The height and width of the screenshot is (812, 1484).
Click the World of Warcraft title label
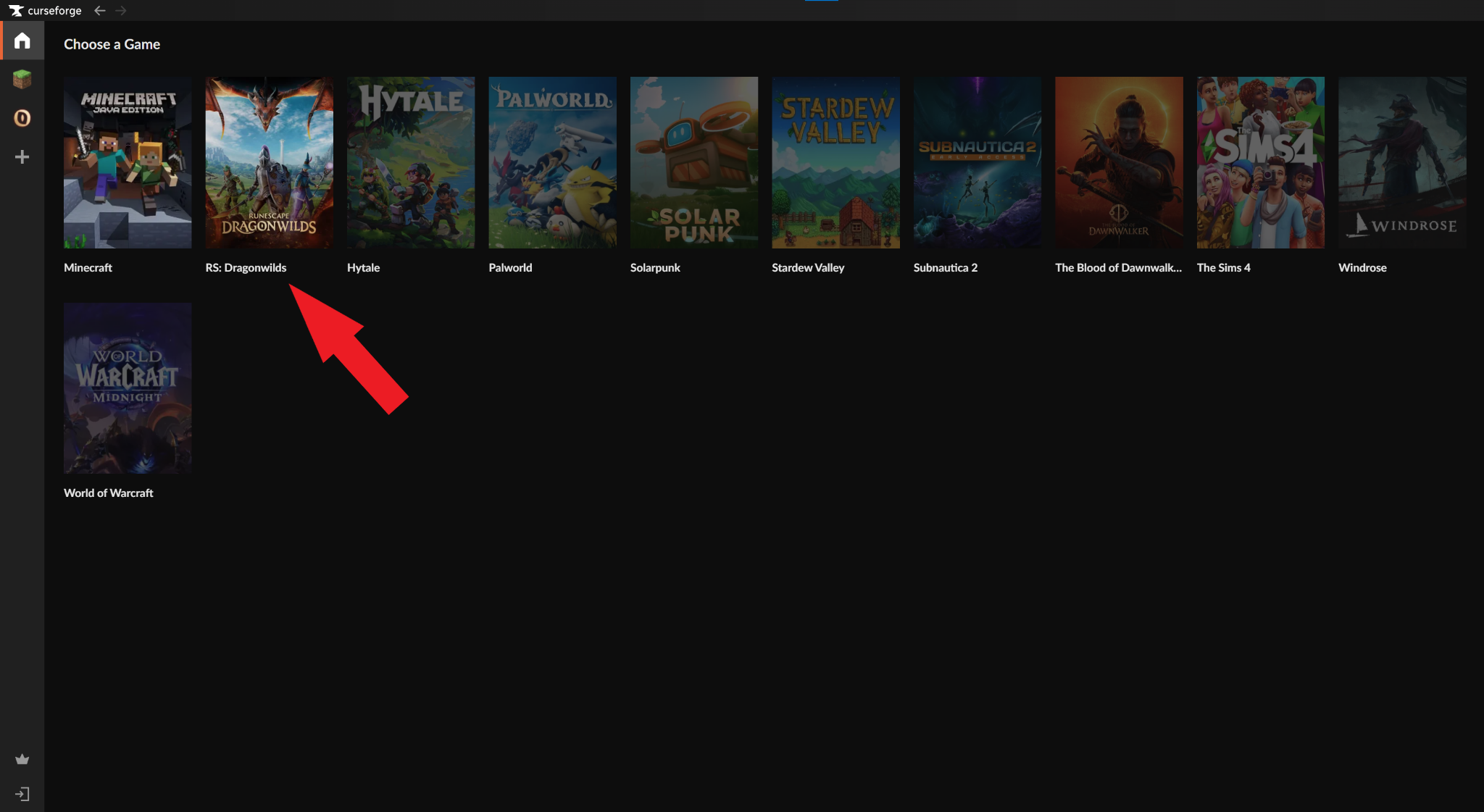109,493
